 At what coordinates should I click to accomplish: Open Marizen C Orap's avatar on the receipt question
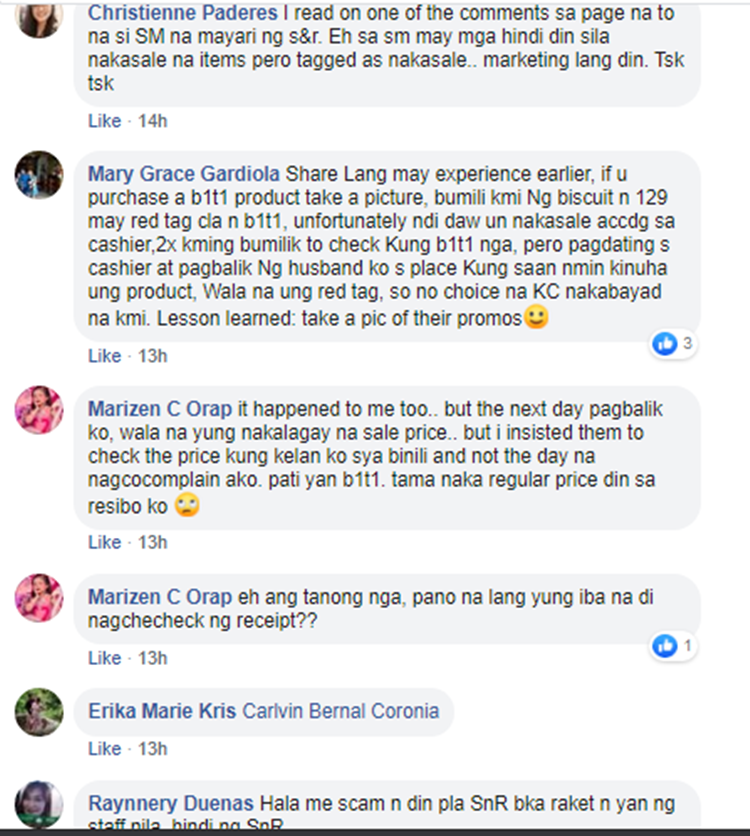[x=39, y=598]
